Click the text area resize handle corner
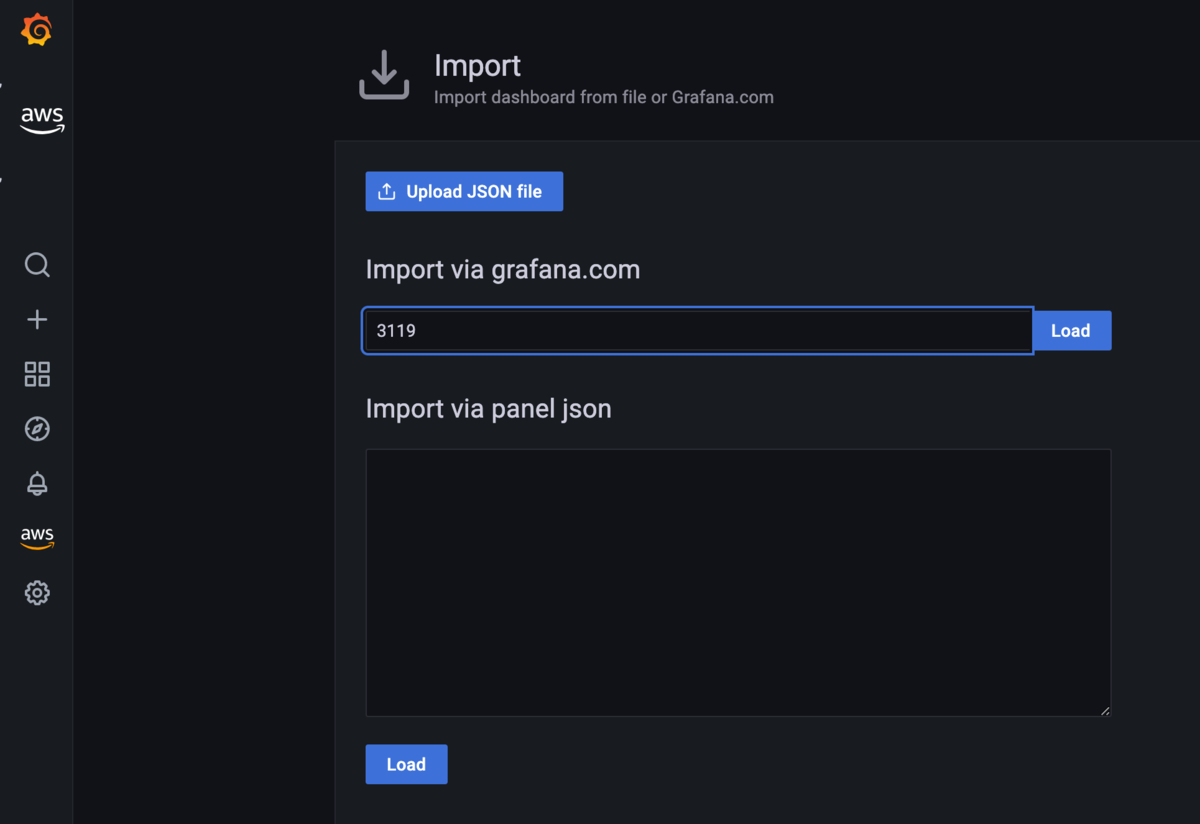Viewport: 1200px width, 824px height. point(1105,711)
